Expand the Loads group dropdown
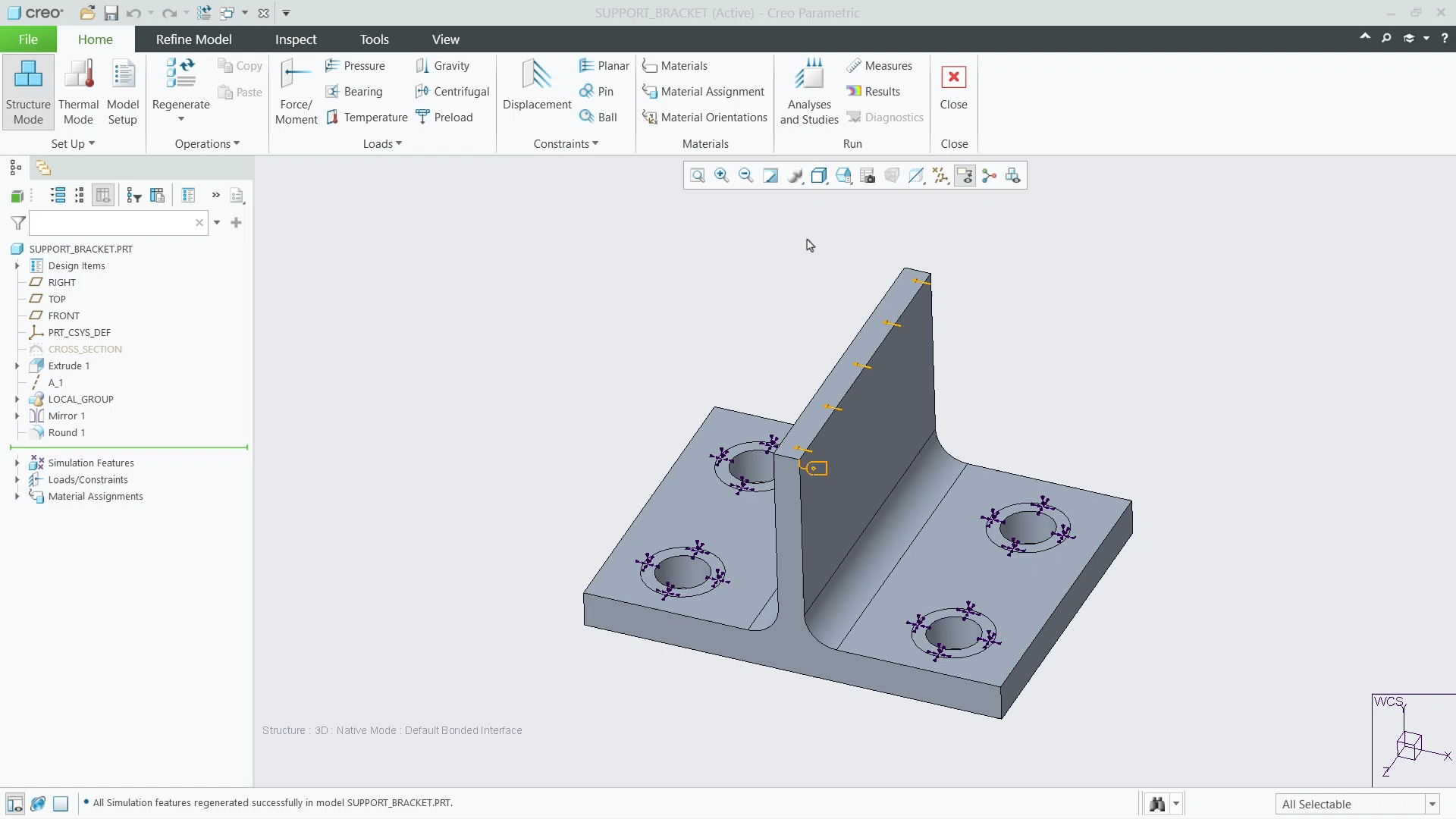 [x=382, y=144]
